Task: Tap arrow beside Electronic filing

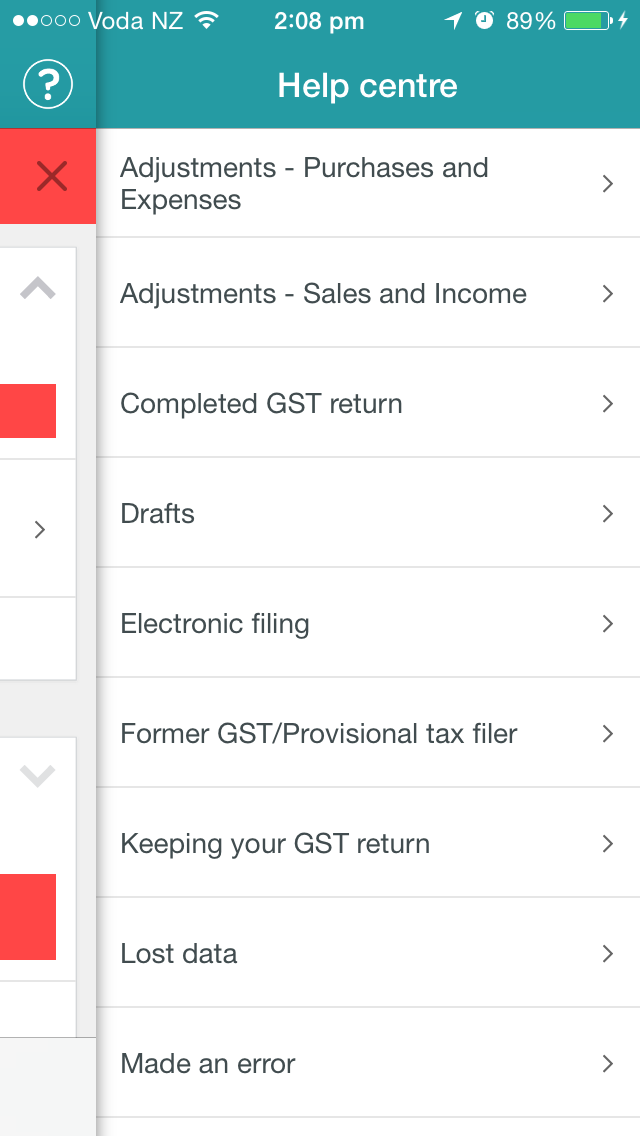Action: 607,624
